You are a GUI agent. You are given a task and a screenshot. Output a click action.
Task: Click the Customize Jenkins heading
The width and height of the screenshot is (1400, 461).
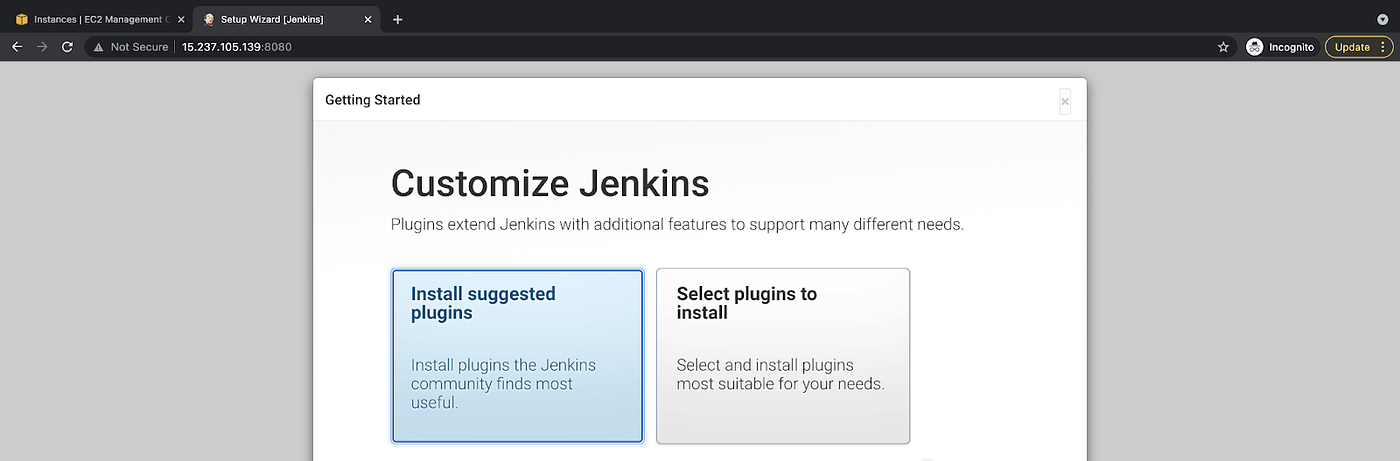[x=549, y=184]
